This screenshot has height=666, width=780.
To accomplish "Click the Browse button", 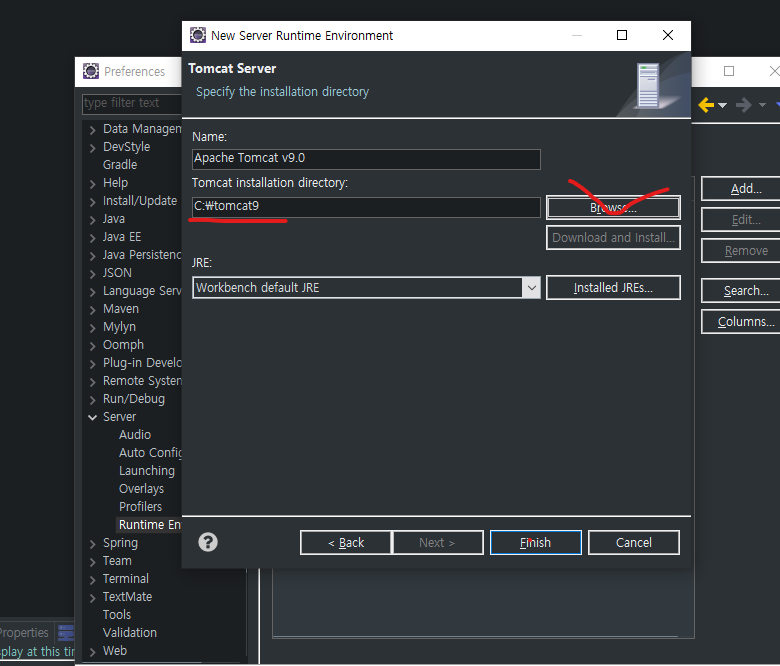I will [613, 207].
